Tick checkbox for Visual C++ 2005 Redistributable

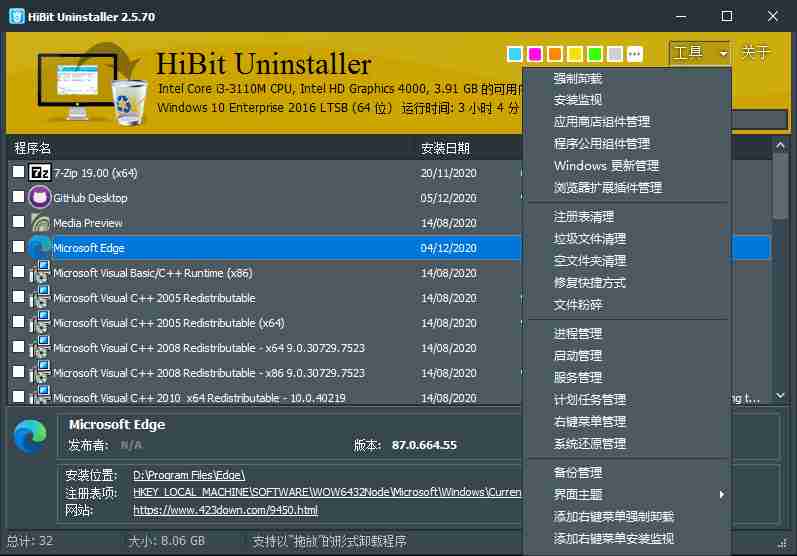pos(18,296)
